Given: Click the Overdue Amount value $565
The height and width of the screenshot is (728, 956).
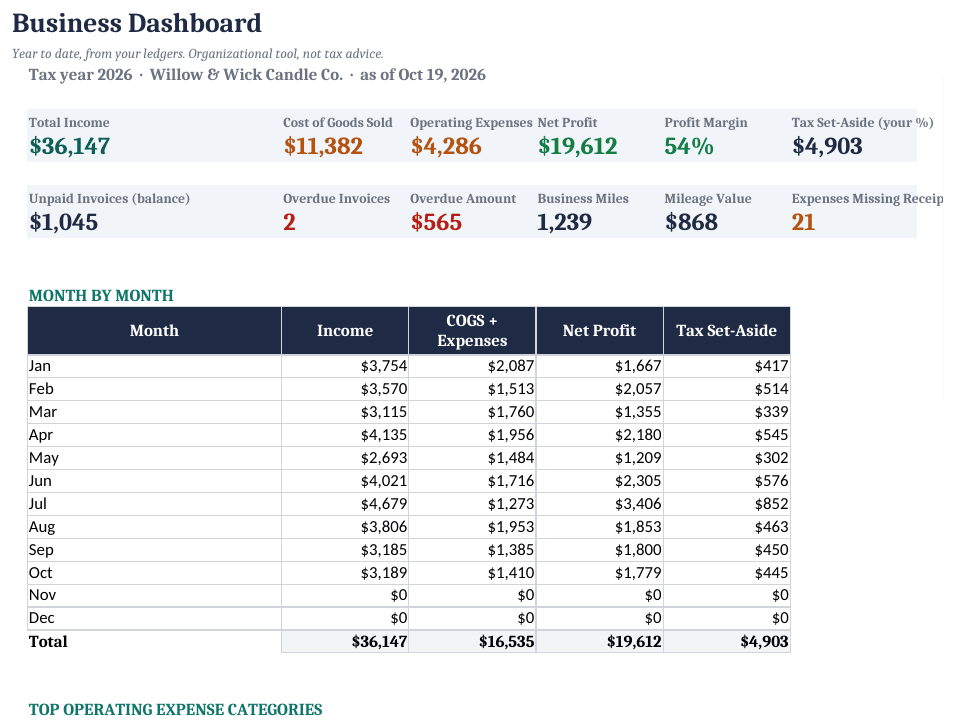Looking at the screenshot, I should (436, 222).
